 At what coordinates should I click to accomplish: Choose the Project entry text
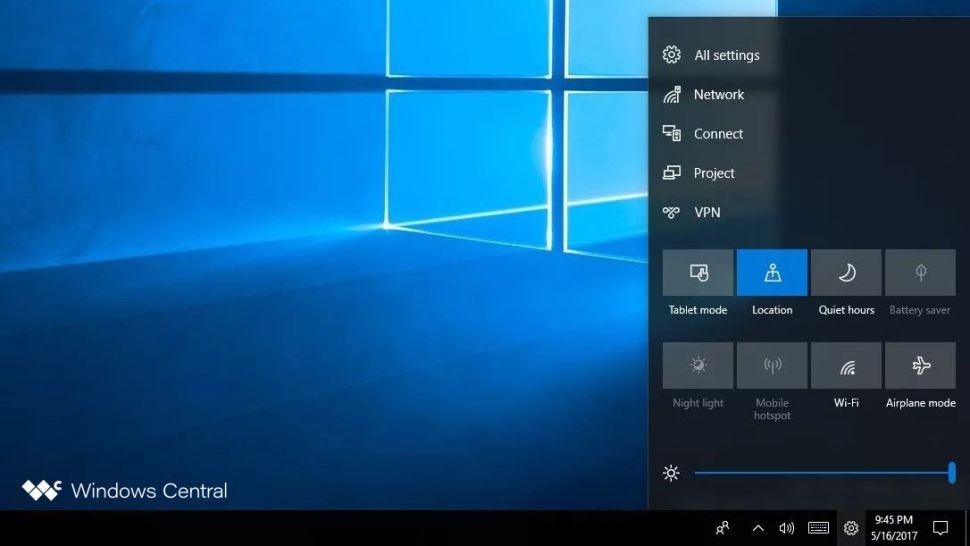click(714, 173)
